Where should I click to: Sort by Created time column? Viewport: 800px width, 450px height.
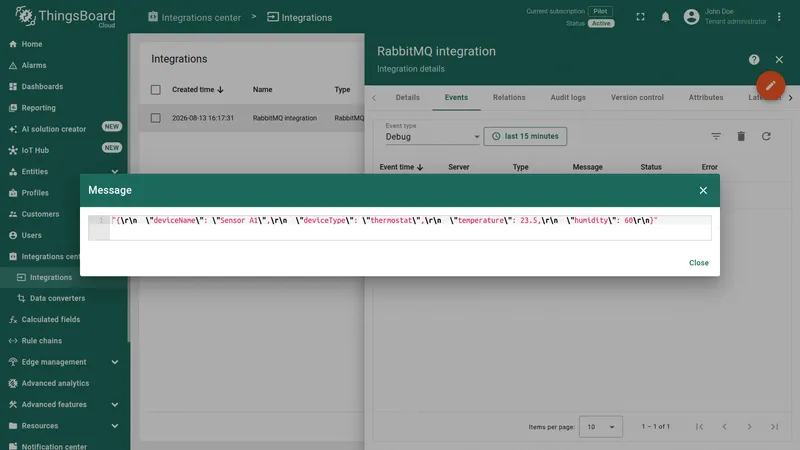197,89
